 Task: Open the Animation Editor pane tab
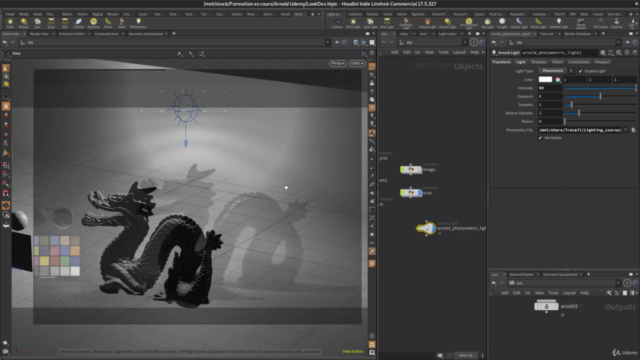point(72,33)
